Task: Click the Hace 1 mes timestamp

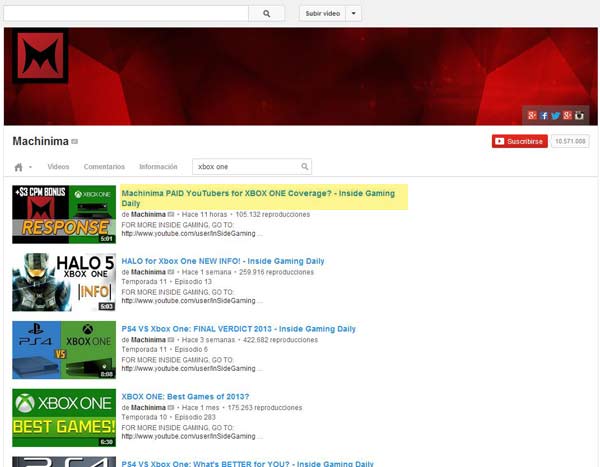Action: pyautogui.click(x=201, y=408)
